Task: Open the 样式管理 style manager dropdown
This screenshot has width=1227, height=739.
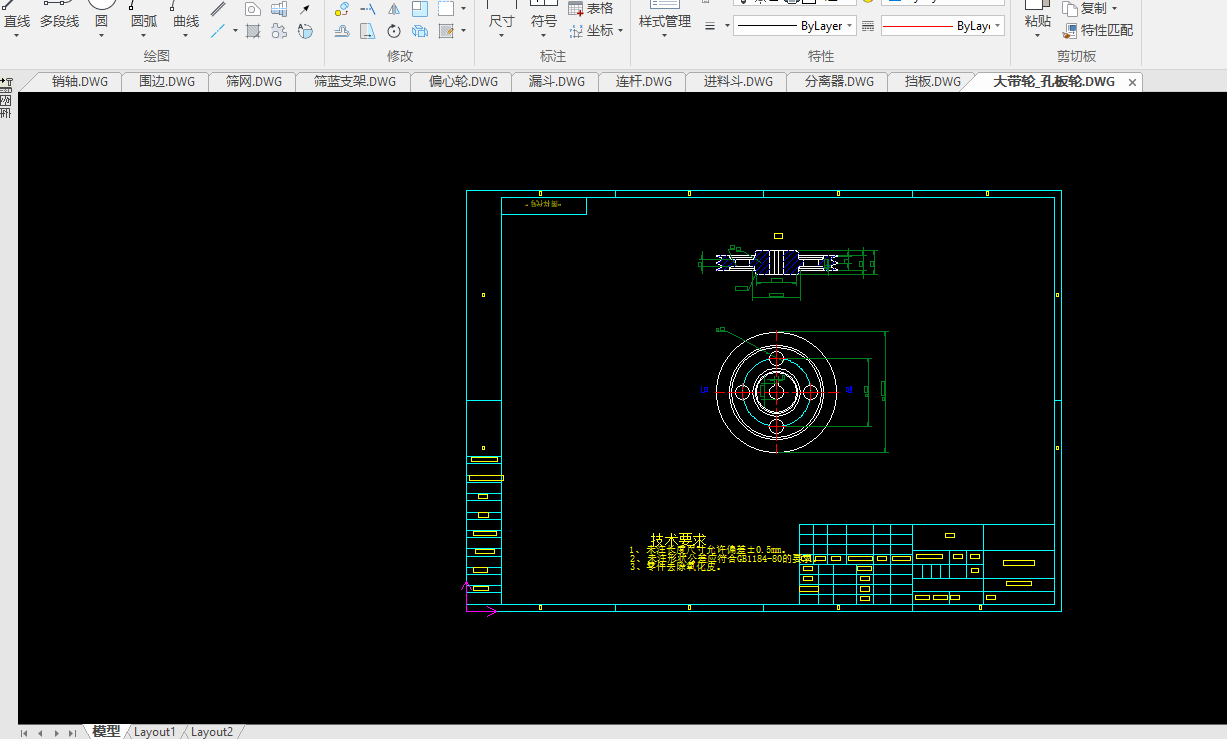Action: [x=665, y=36]
